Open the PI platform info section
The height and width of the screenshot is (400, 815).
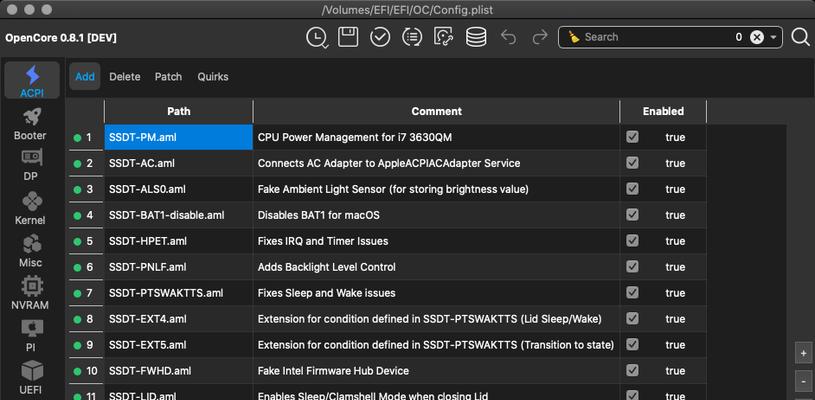point(31,336)
